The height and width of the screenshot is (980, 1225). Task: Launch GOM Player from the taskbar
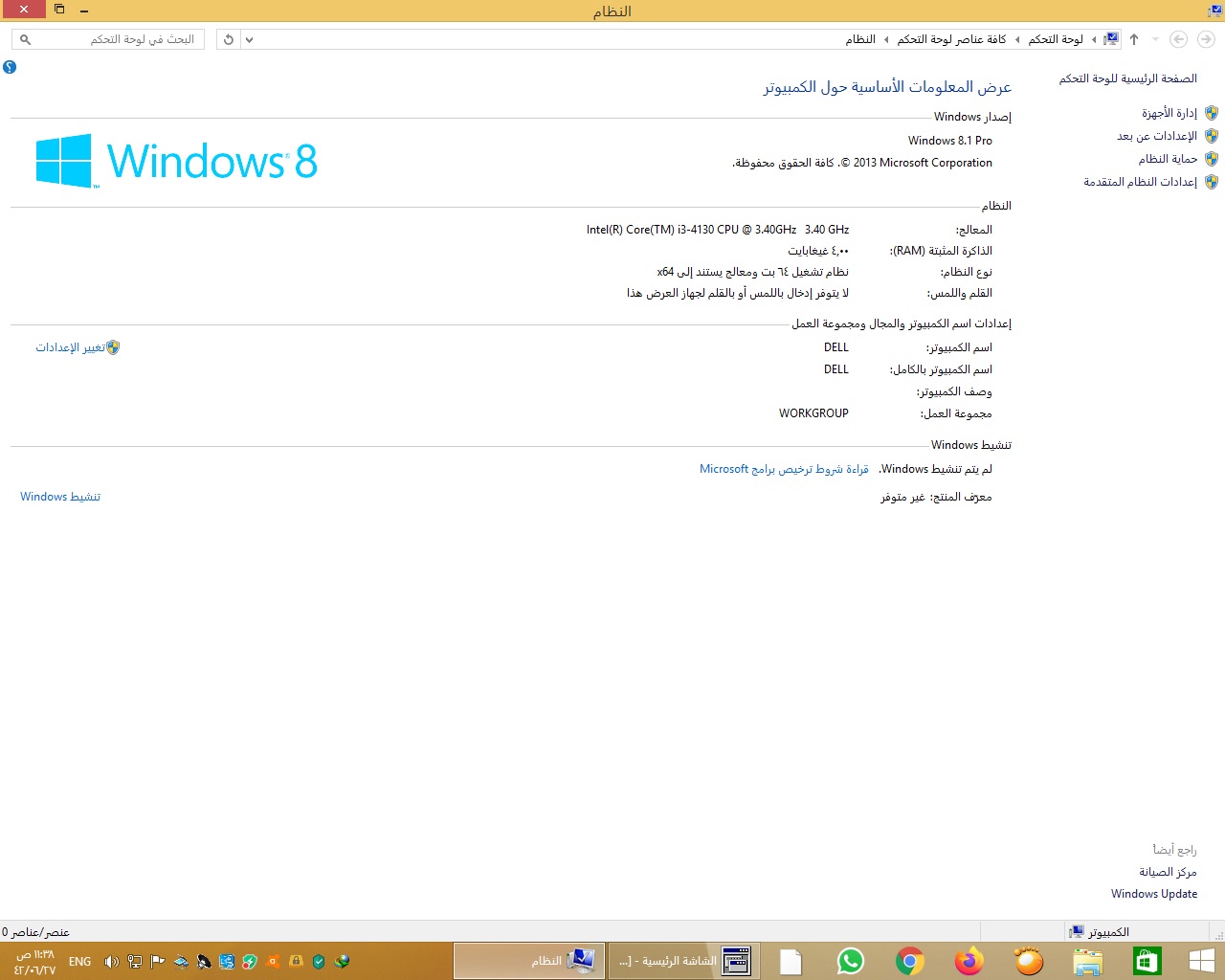pyautogui.click(x=1029, y=961)
